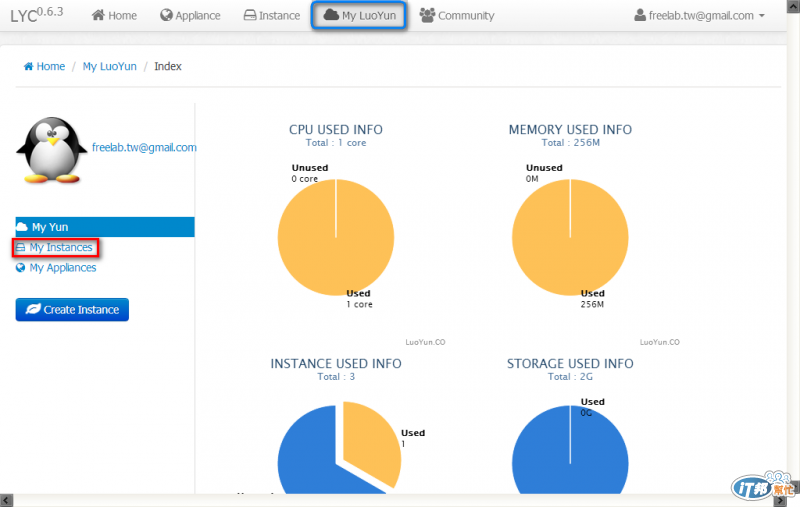Select the My LuoYun navbar tab
Viewport: 800px width, 507px height.
pyautogui.click(x=359, y=15)
